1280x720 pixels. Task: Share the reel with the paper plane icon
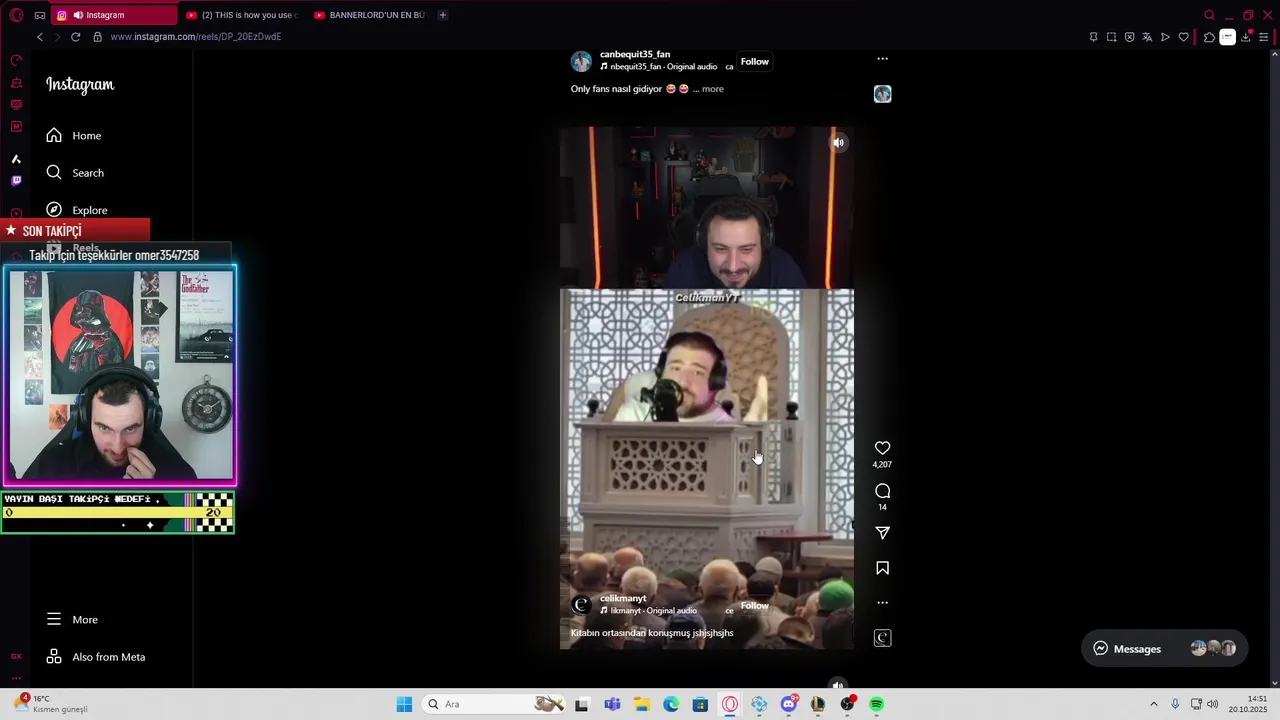(x=882, y=533)
